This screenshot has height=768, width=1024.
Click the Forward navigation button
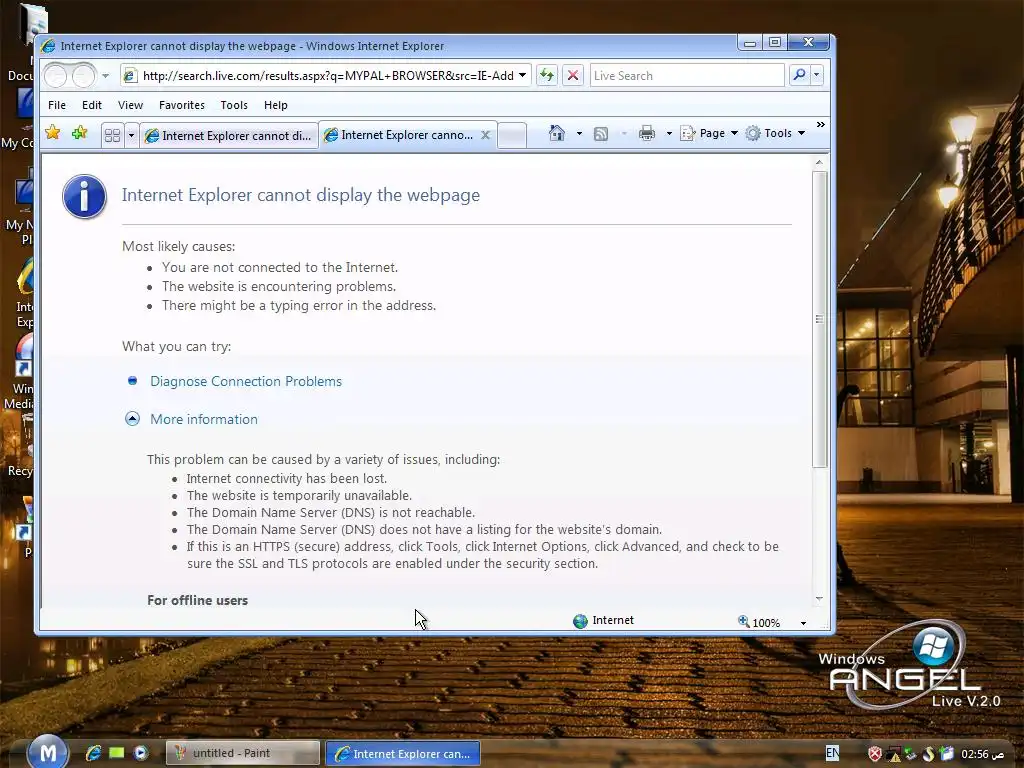coord(84,76)
